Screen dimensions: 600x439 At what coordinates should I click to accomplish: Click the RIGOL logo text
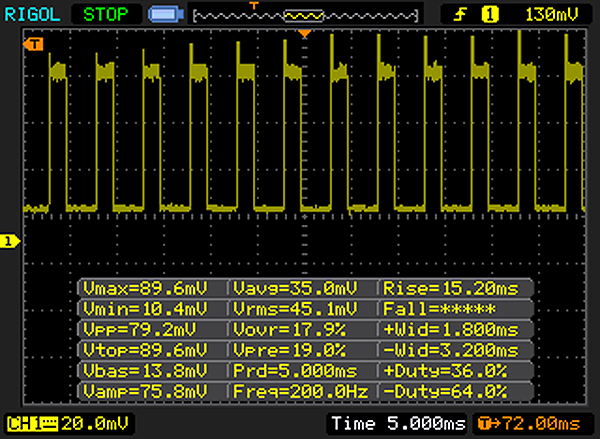pyautogui.click(x=32, y=15)
